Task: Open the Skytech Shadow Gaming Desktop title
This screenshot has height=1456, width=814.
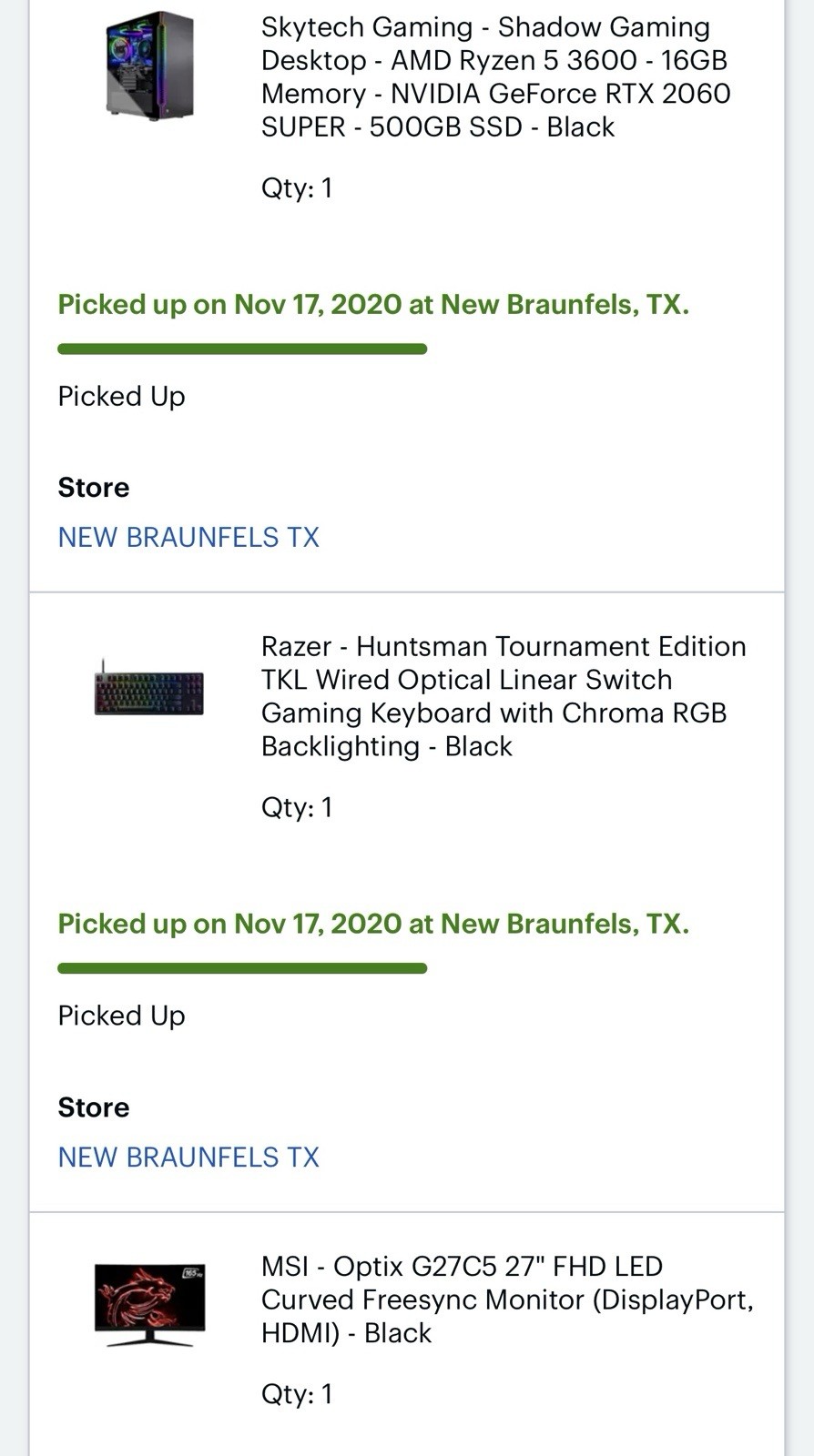Action: point(495,76)
